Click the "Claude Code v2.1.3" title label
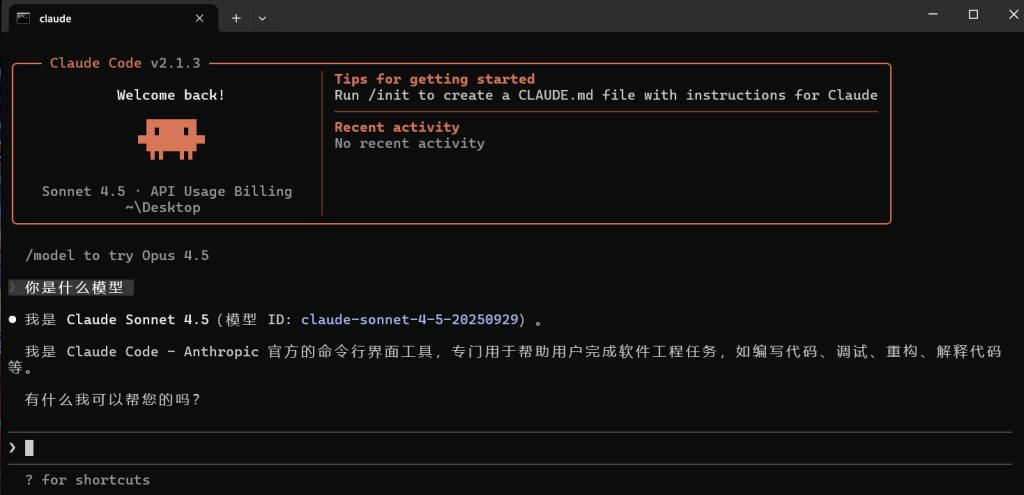Viewport: 1024px width, 495px height. coord(125,63)
